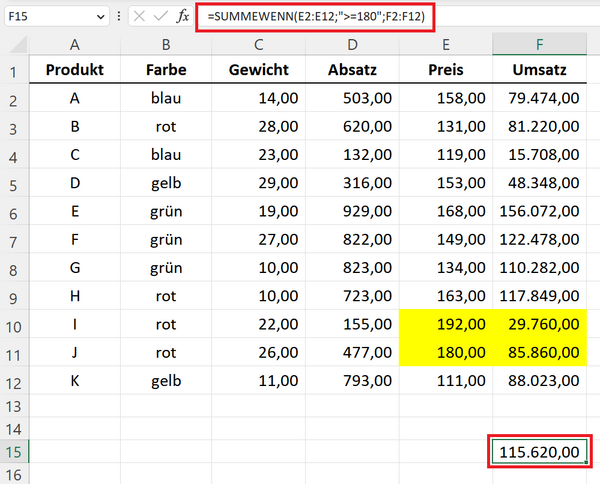Viewport: 600px width, 484px height.
Task: Select cell with Umsatz 15.708,00
Action: [540, 155]
